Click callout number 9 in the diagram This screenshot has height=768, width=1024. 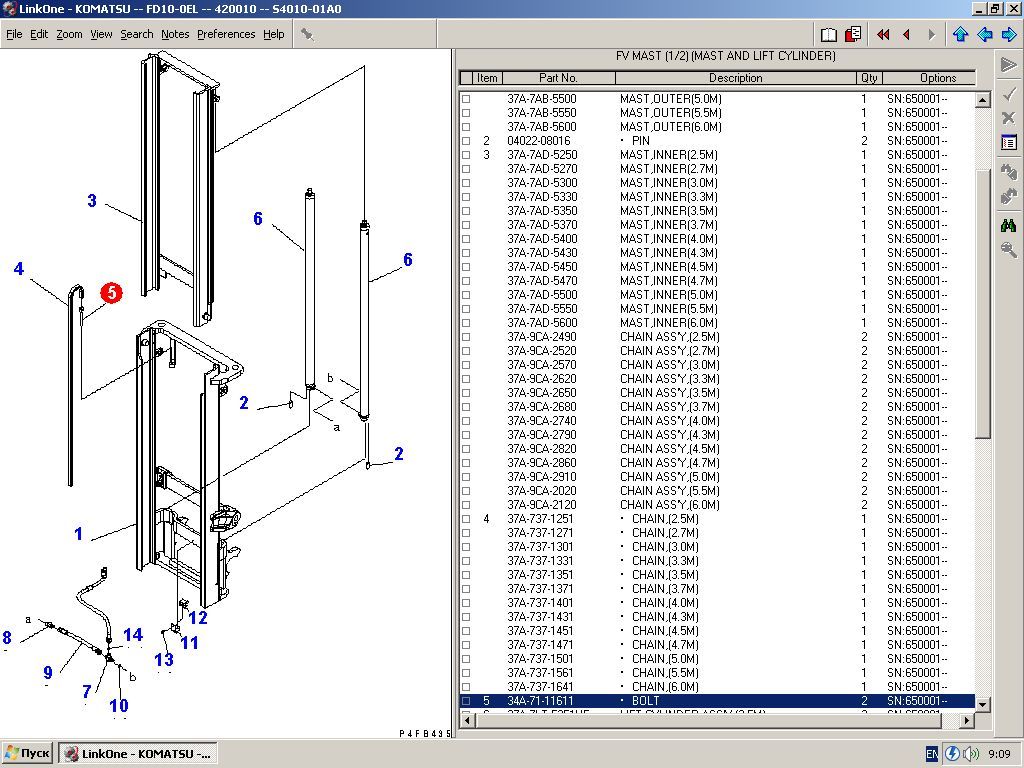48,673
